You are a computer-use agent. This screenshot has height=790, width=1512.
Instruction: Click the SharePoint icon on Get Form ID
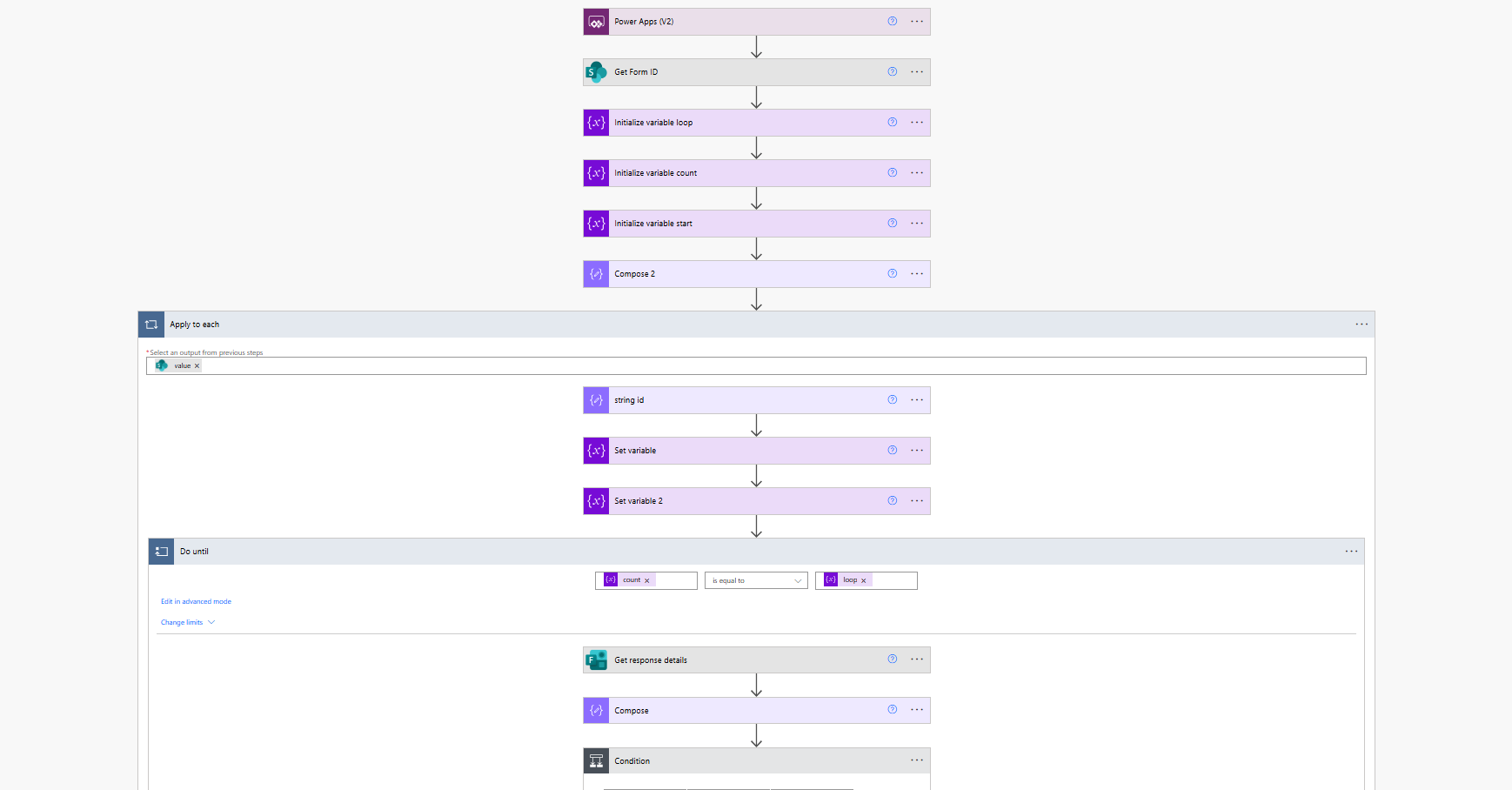pyautogui.click(x=596, y=72)
